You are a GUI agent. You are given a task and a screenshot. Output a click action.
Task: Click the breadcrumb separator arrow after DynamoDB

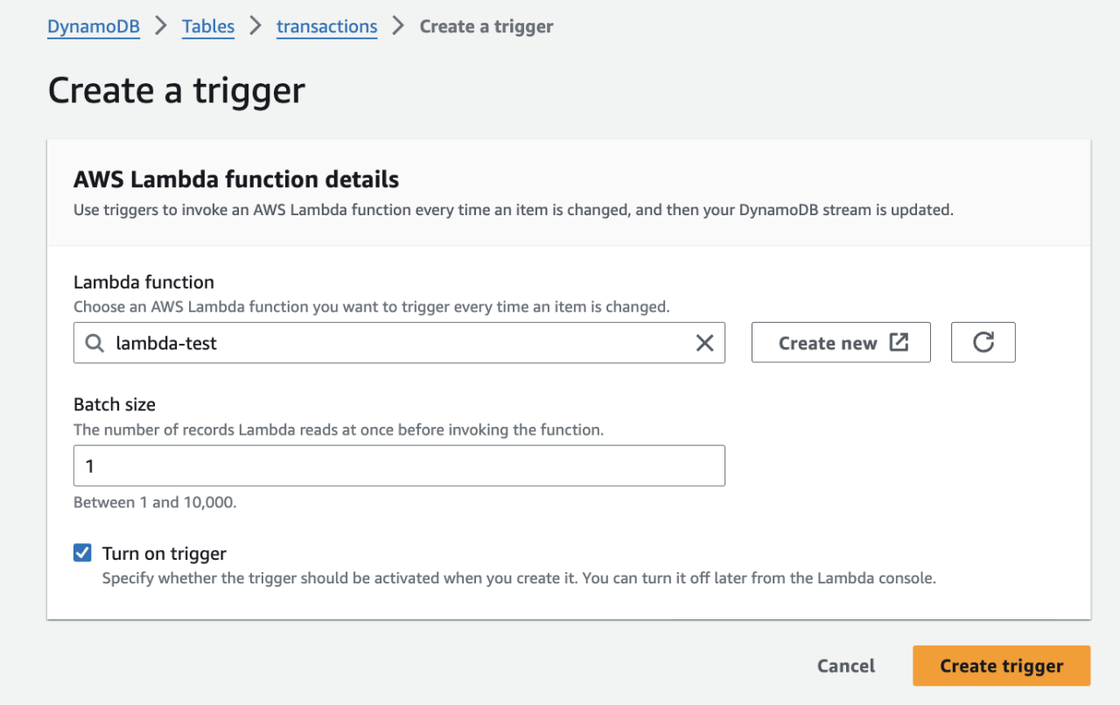click(x=158, y=27)
